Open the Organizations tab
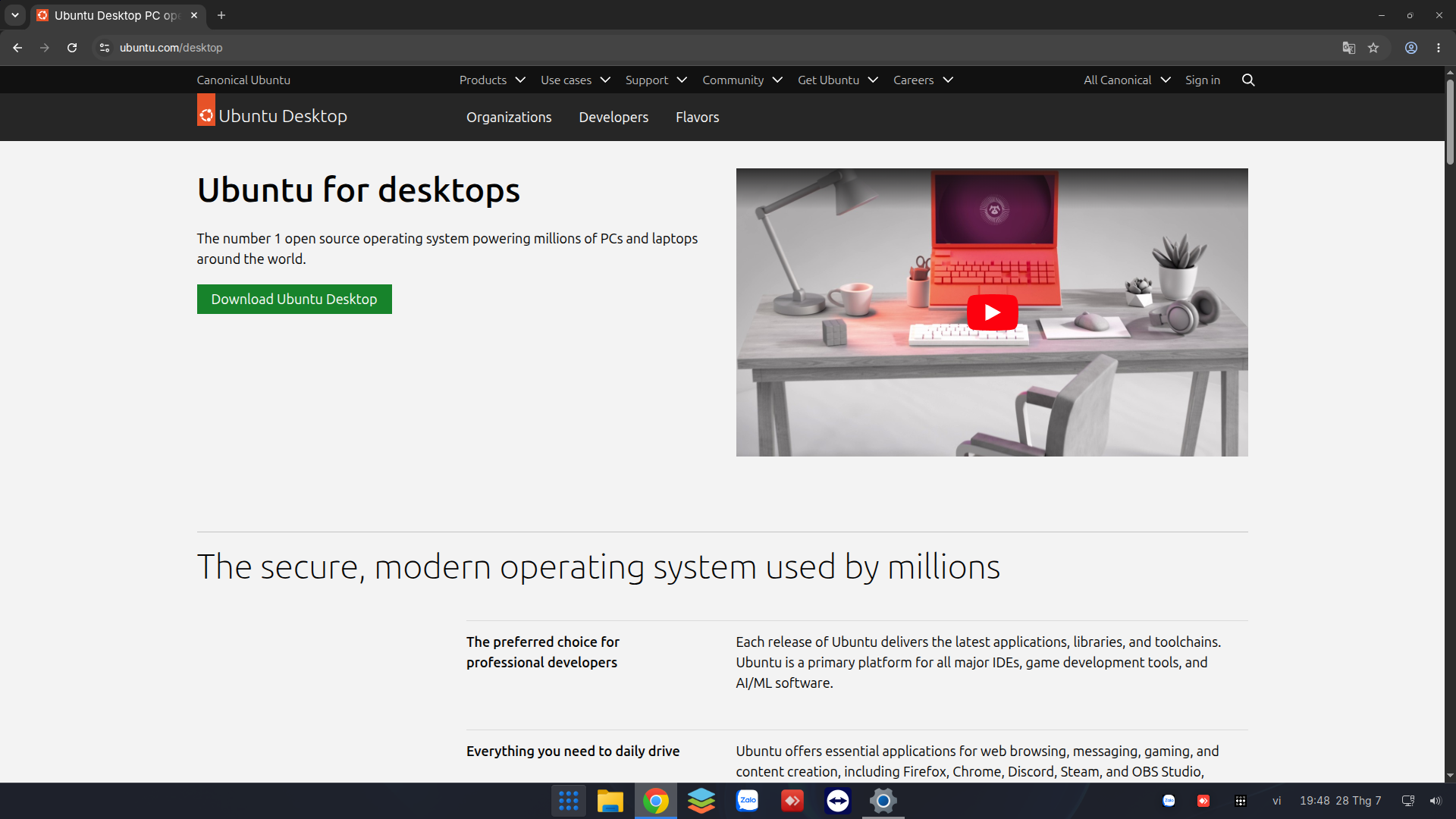1456x819 pixels. pyautogui.click(x=509, y=117)
